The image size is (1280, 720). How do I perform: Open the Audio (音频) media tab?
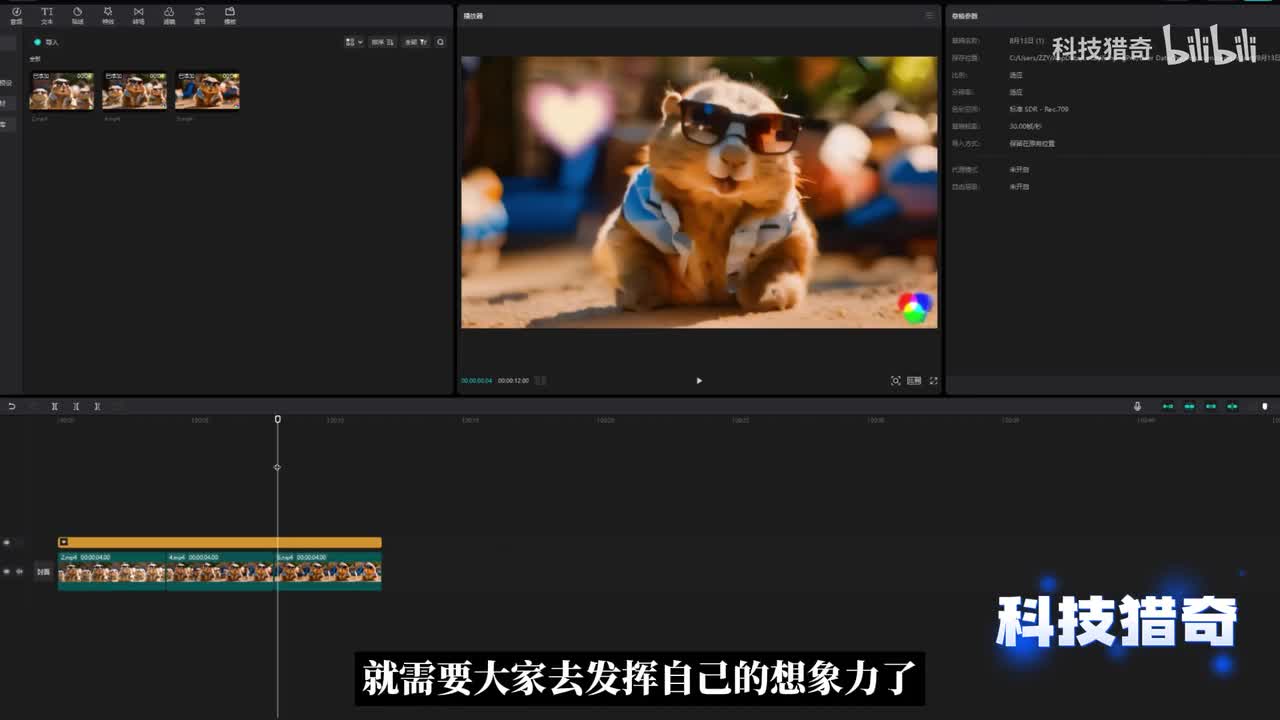click(16, 14)
